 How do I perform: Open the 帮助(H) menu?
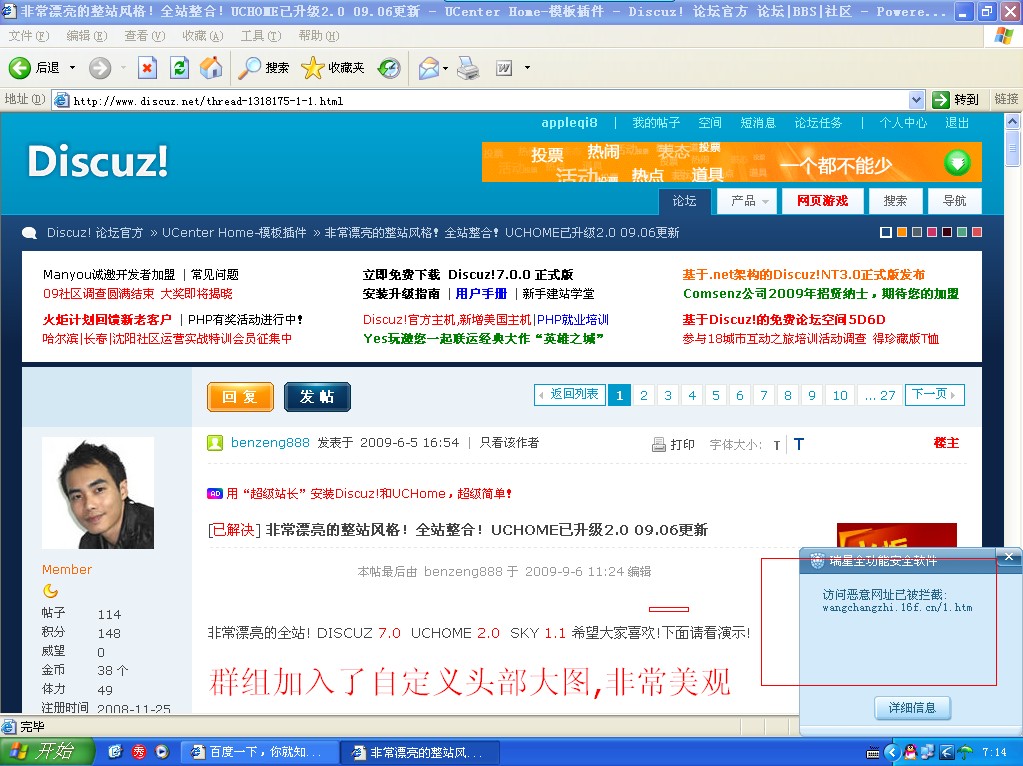319,36
